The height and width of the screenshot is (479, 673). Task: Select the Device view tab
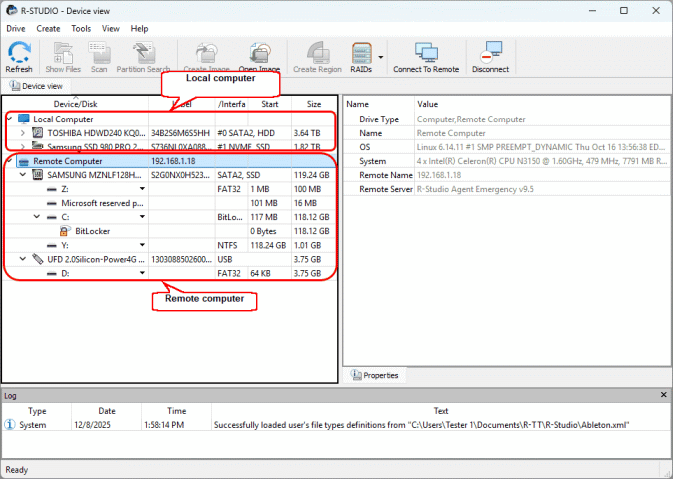(36, 87)
